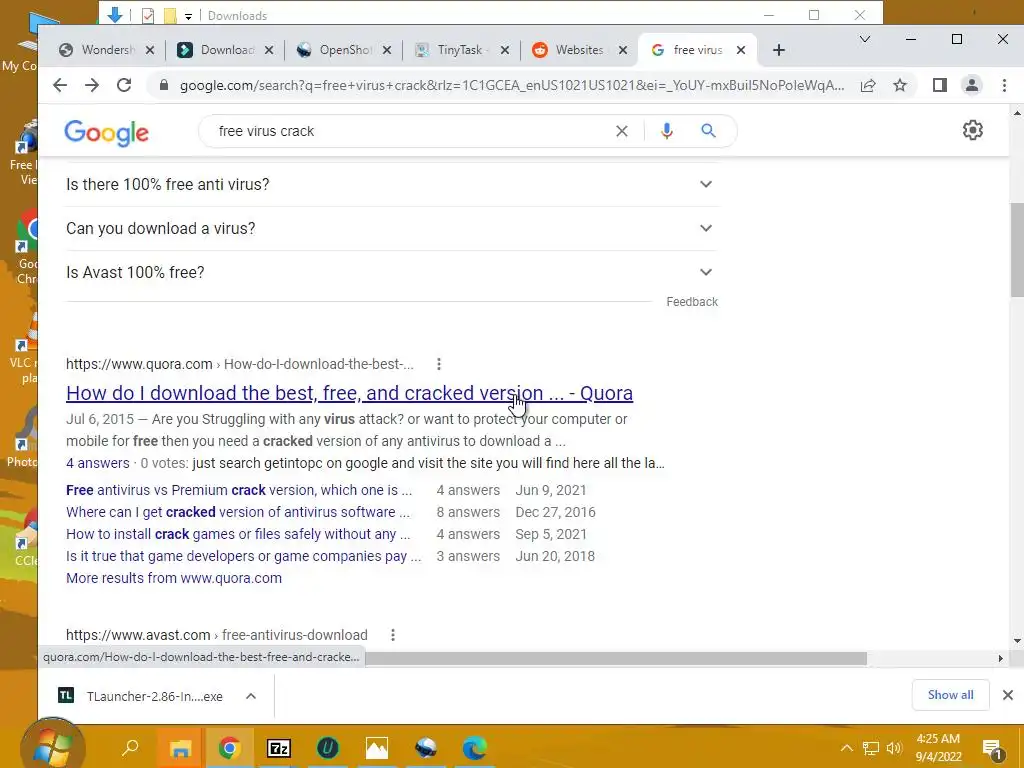Open 'How to install crack games' link
The image size is (1024, 768).
(238, 534)
